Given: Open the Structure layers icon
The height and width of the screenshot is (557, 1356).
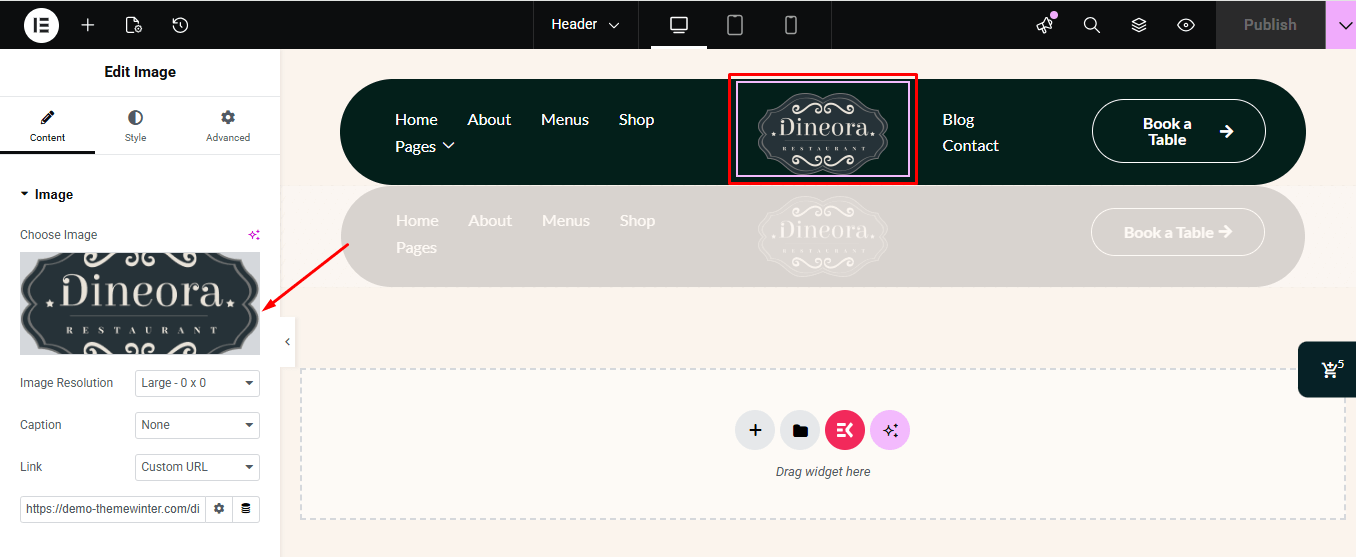Looking at the screenshot, I should (1139, 25).
